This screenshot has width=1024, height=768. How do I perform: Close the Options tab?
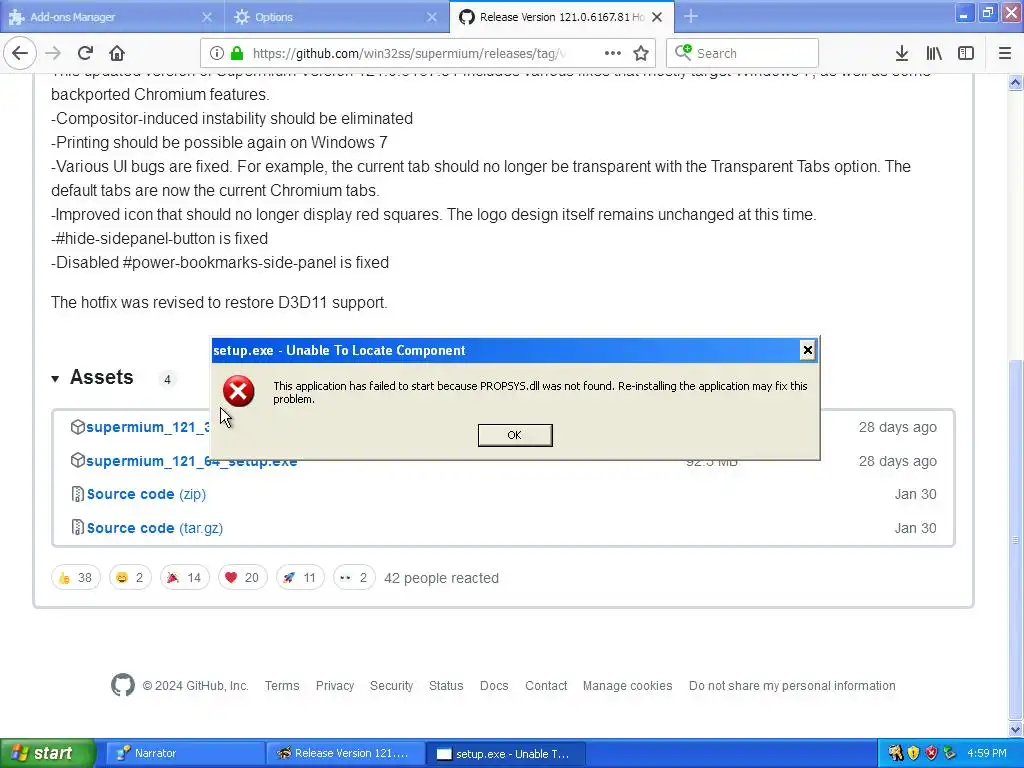coord(432,17)
